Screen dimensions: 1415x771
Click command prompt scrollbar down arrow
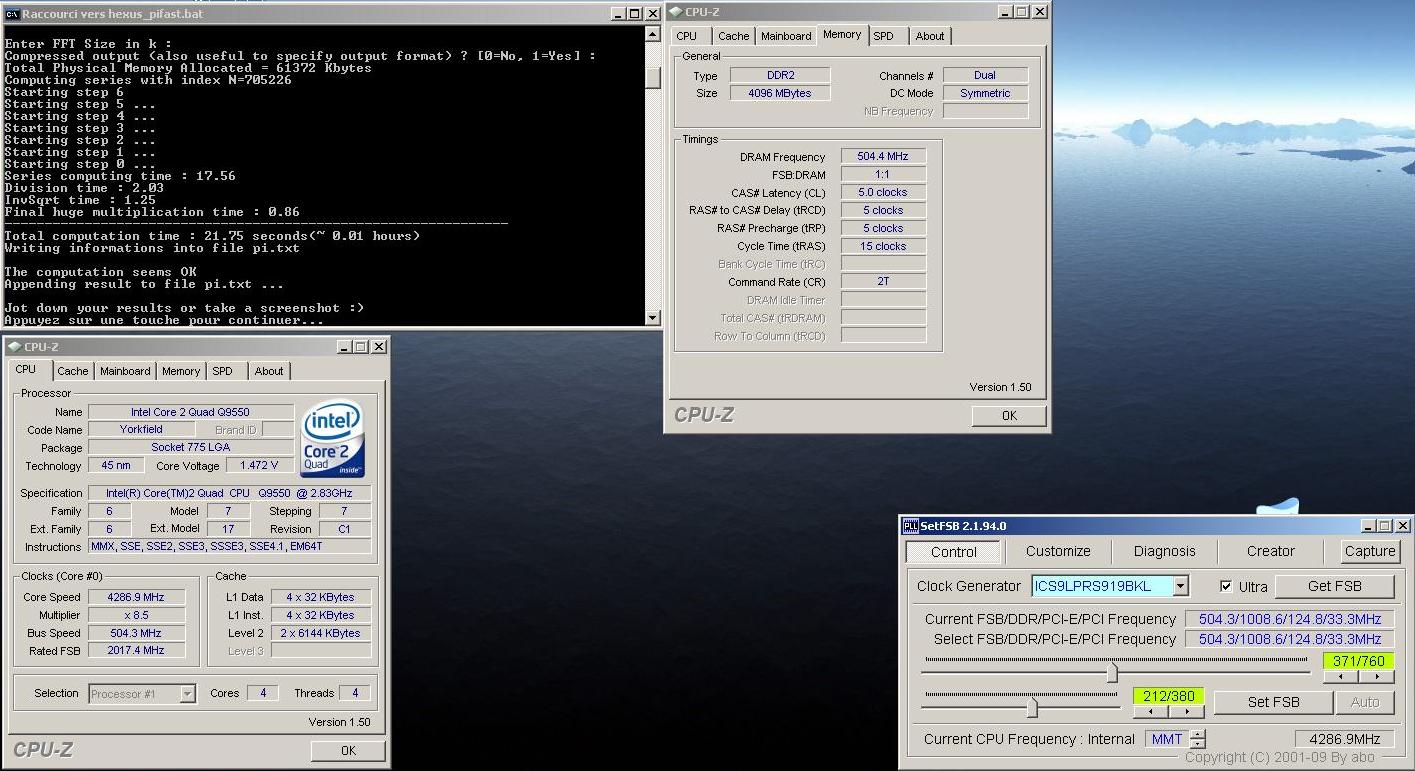point(653,318)
